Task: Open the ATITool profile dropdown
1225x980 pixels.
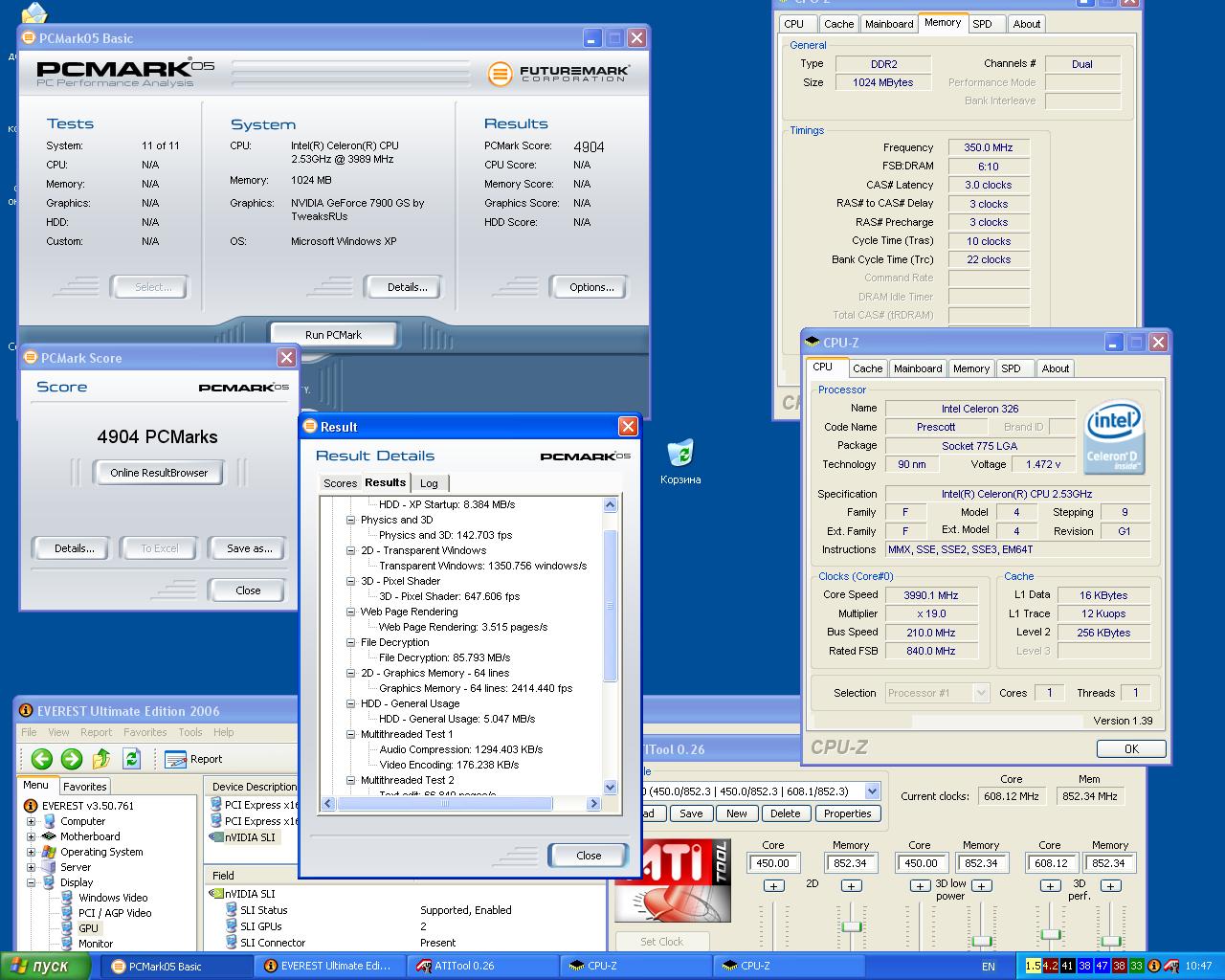Action: coord(872,791)
